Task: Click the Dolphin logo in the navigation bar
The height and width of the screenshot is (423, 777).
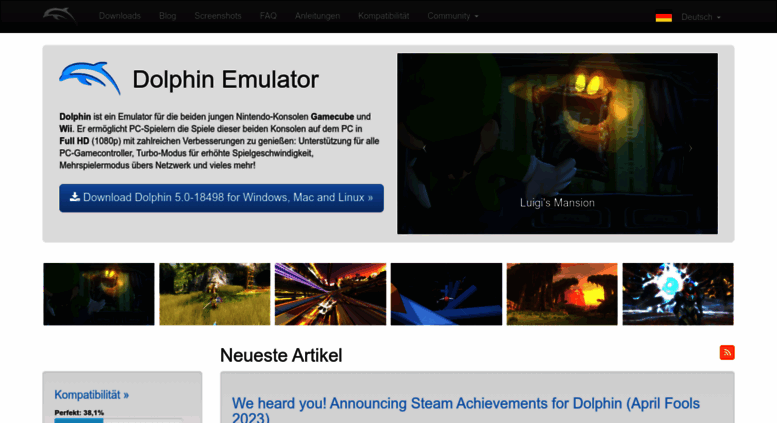Action: tap(60, 16)
